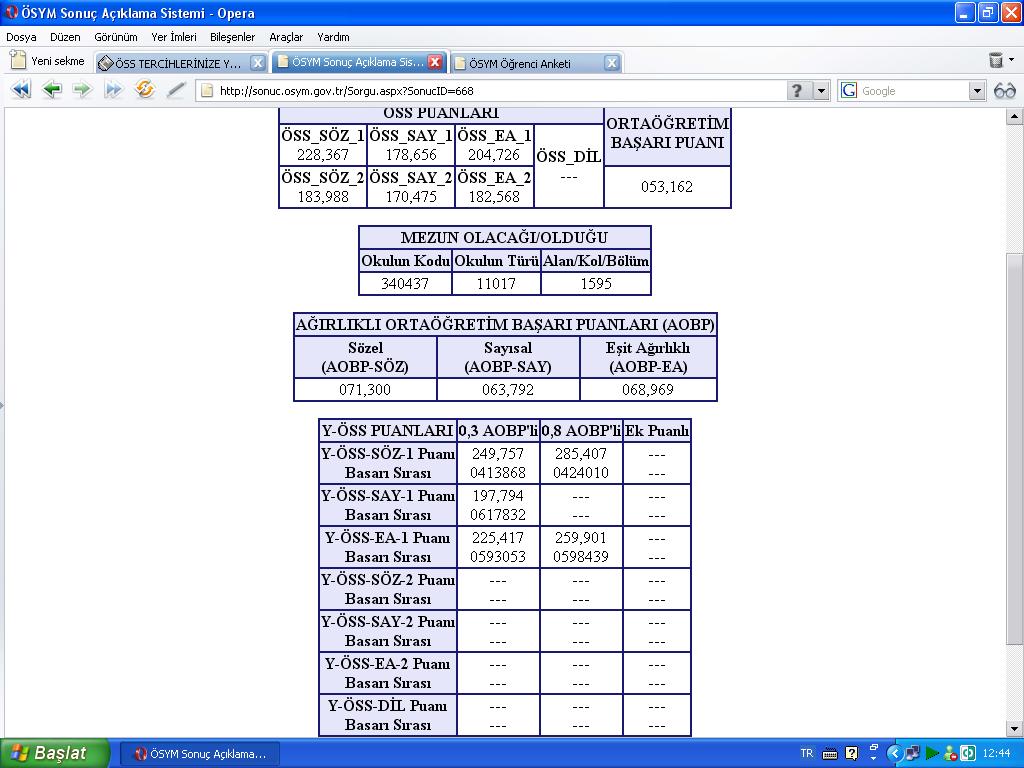
Task: Expand the address bar history dropdown
Action: pyautogui.click(x=821, y=91)
